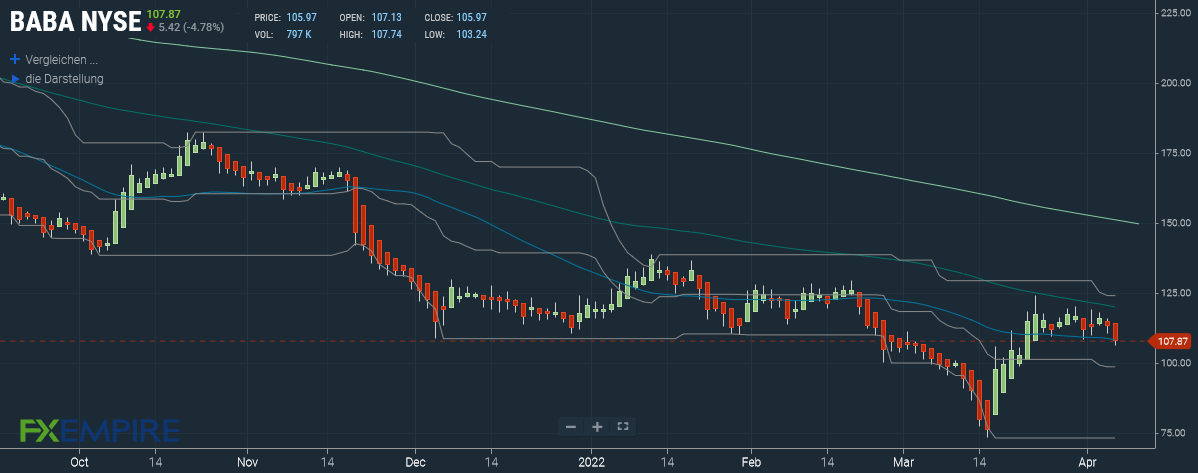This screenshot has height=473, width=1198.
Task: Click the zoom in plus button
Action: (597, 426)
